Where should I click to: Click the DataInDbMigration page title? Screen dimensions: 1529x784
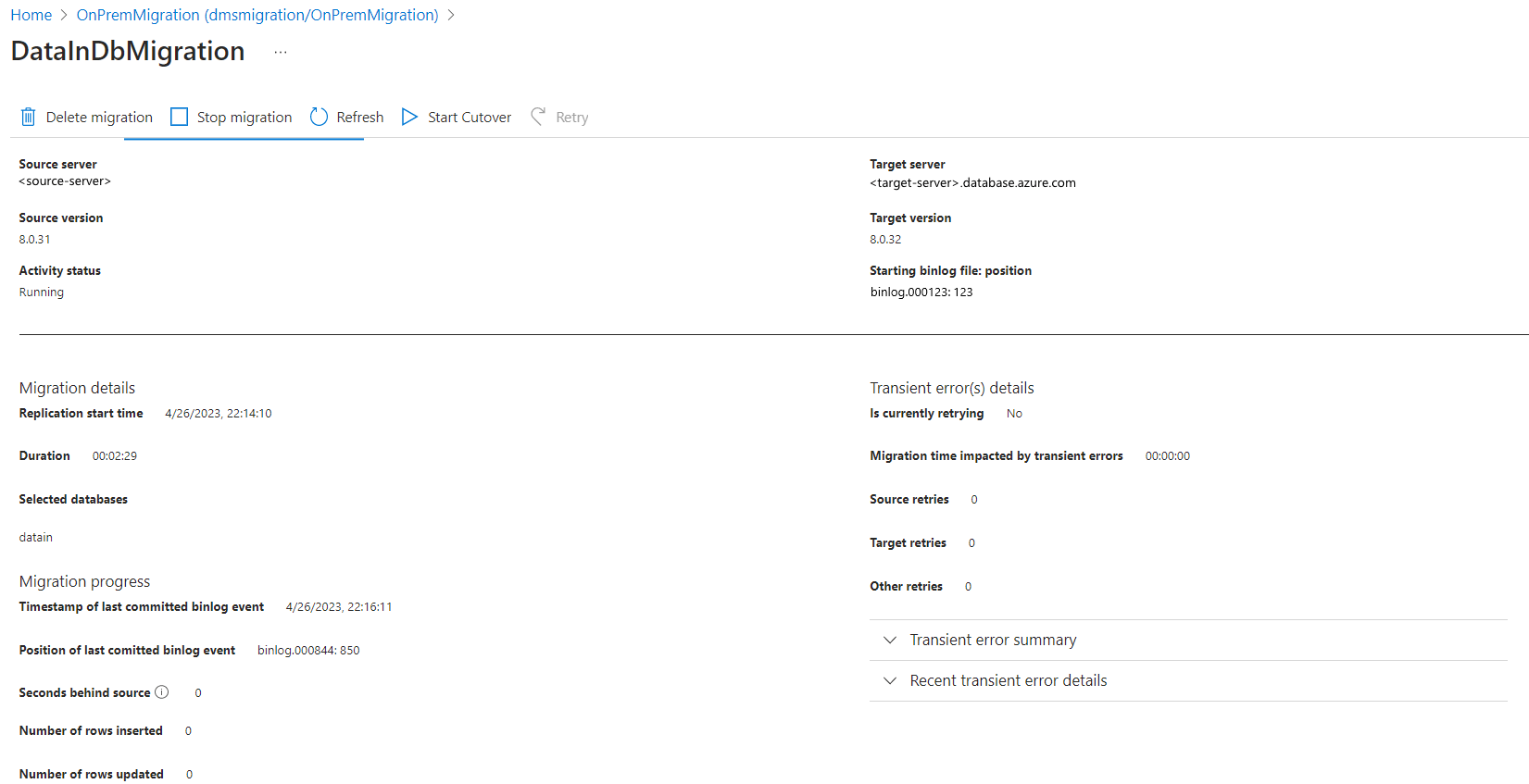[x=128, y=52]
